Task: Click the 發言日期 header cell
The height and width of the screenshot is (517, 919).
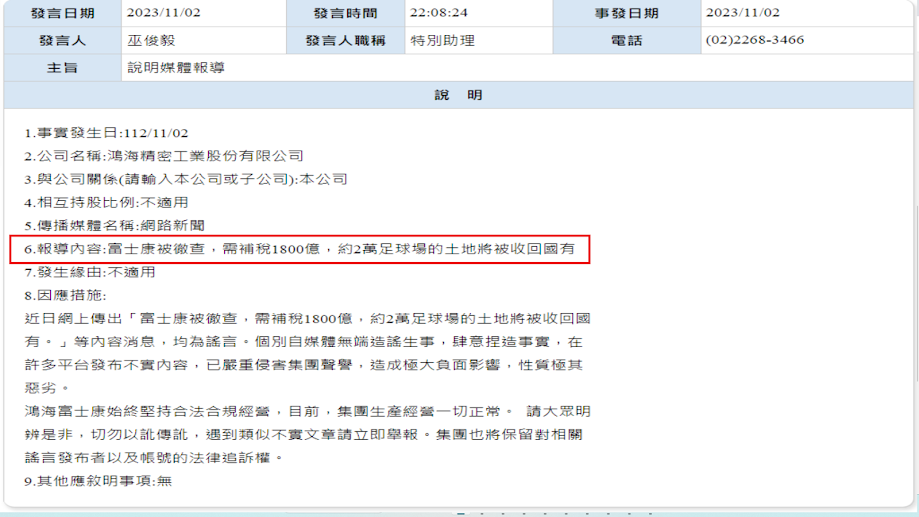Action: coord(63,13)
